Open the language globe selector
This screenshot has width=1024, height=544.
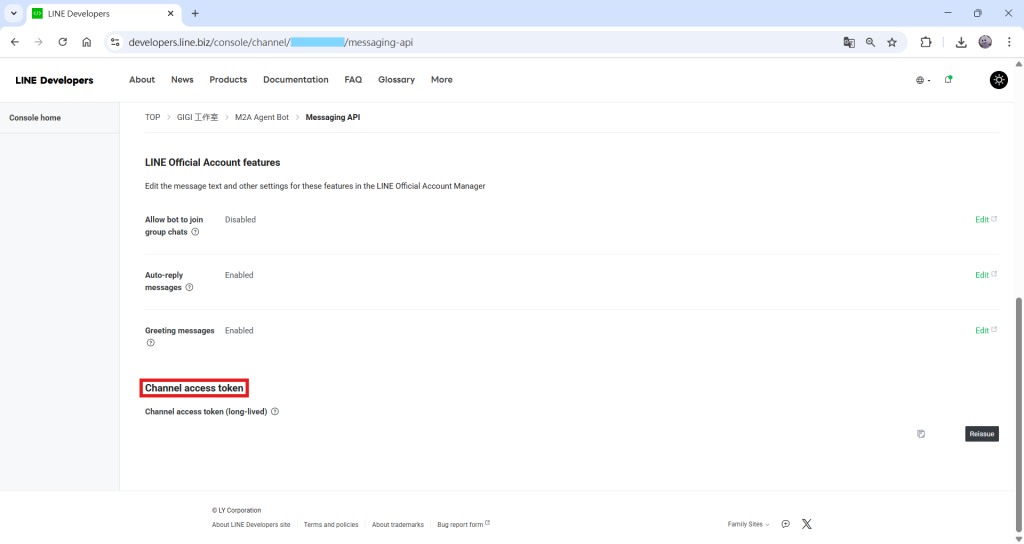point(923,80)
